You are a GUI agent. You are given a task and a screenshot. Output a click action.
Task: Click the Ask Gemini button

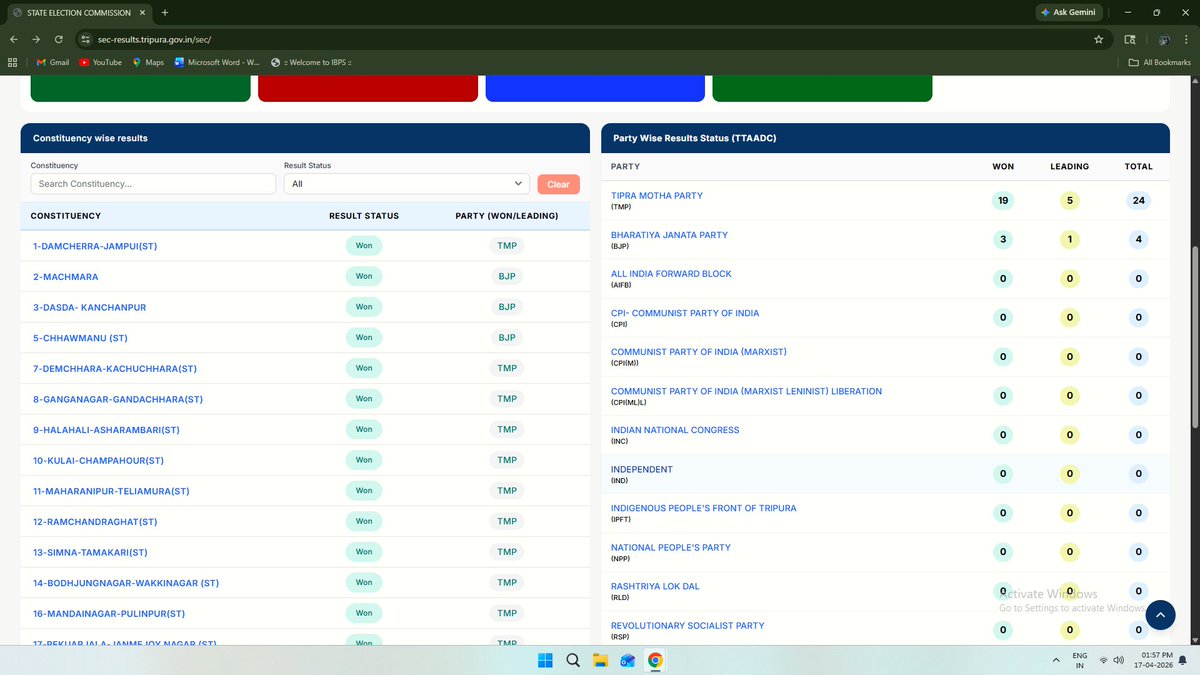[1069, 12]
